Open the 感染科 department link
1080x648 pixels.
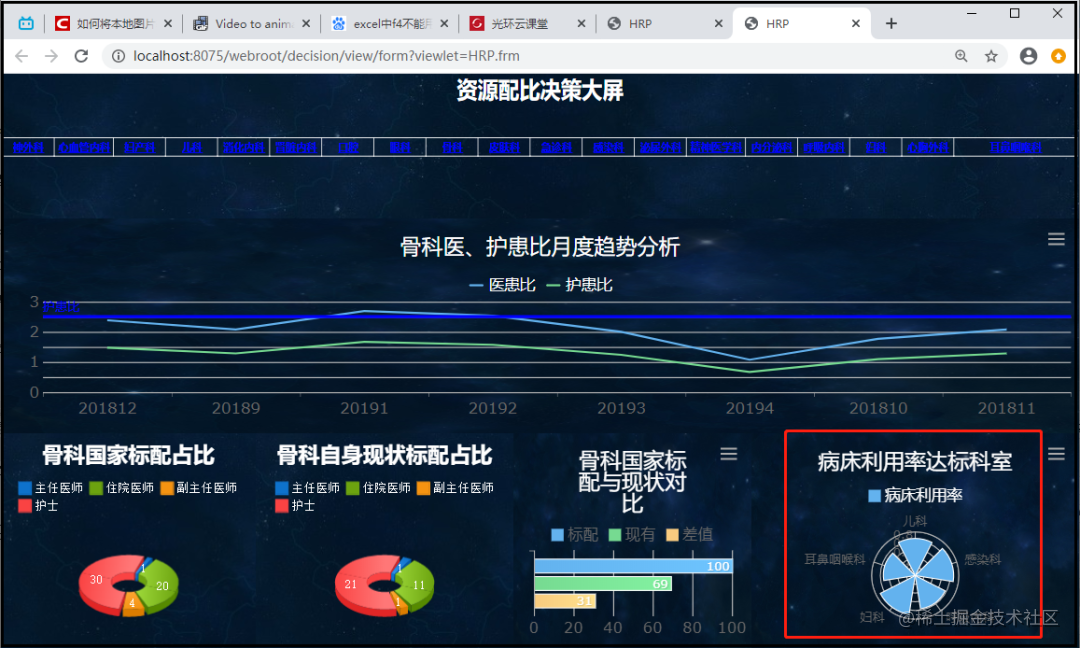[608, 147]
